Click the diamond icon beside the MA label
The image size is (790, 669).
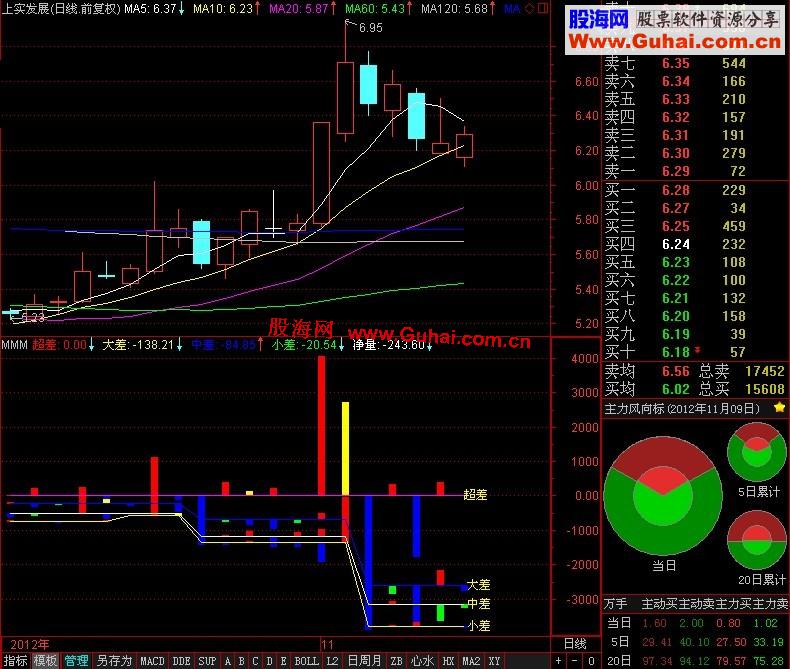(x=530, y=9)
